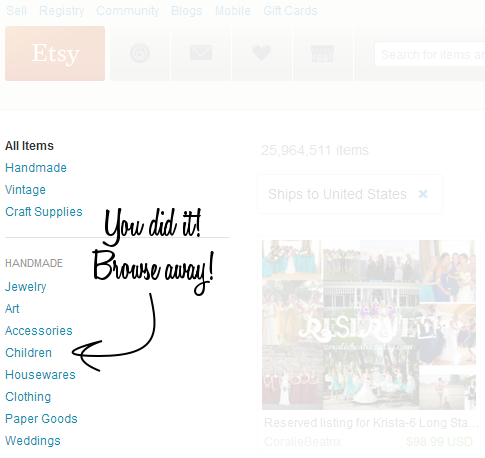Browse the Handmade category
This screenshot has width=485, height=458.
point(36,168)
